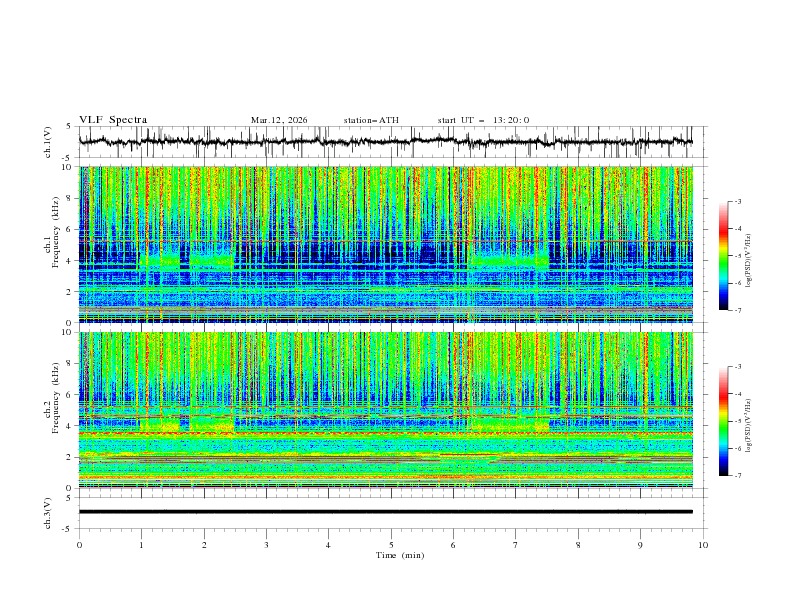The height and width of the screenshot is (612, 792).
Task: Click the ch.1 color scale bar
Action: coord(723,255)
